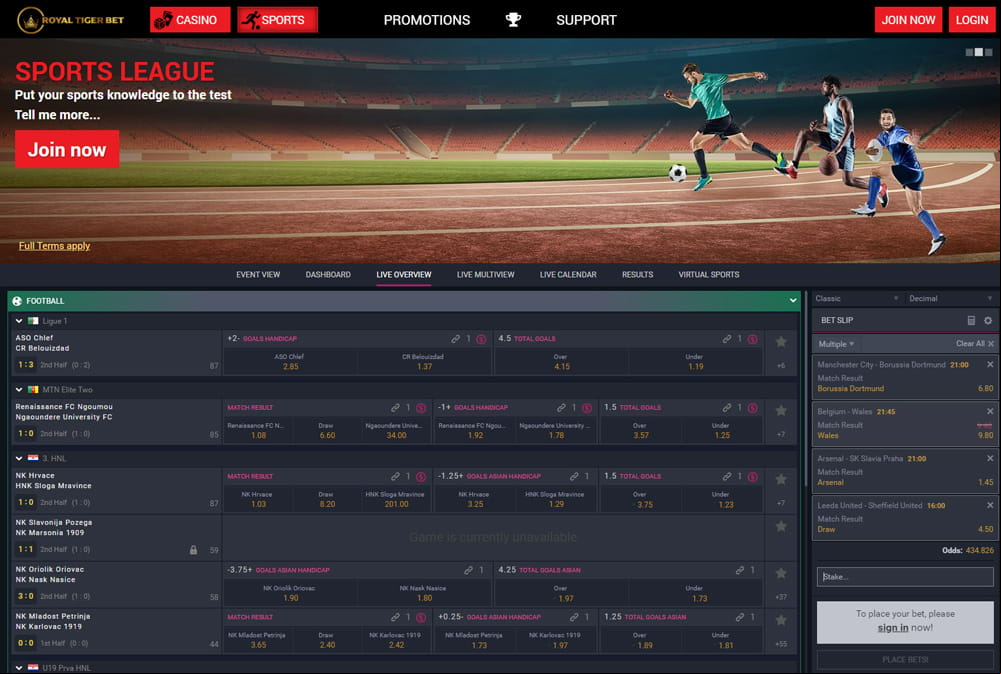Viewport: 1001px width, 674px height.
Task: Click the Royal Tiger Bet logo
Action: point(71,20)
